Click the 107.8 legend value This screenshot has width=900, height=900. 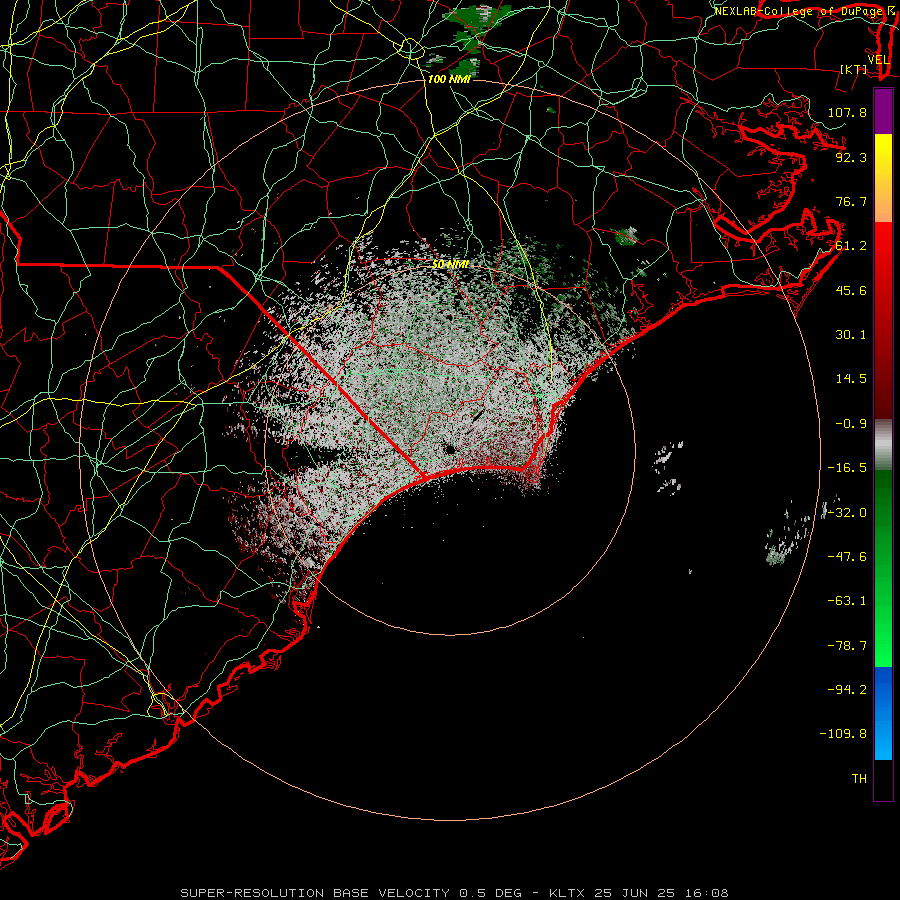click(x=847, y=112)
